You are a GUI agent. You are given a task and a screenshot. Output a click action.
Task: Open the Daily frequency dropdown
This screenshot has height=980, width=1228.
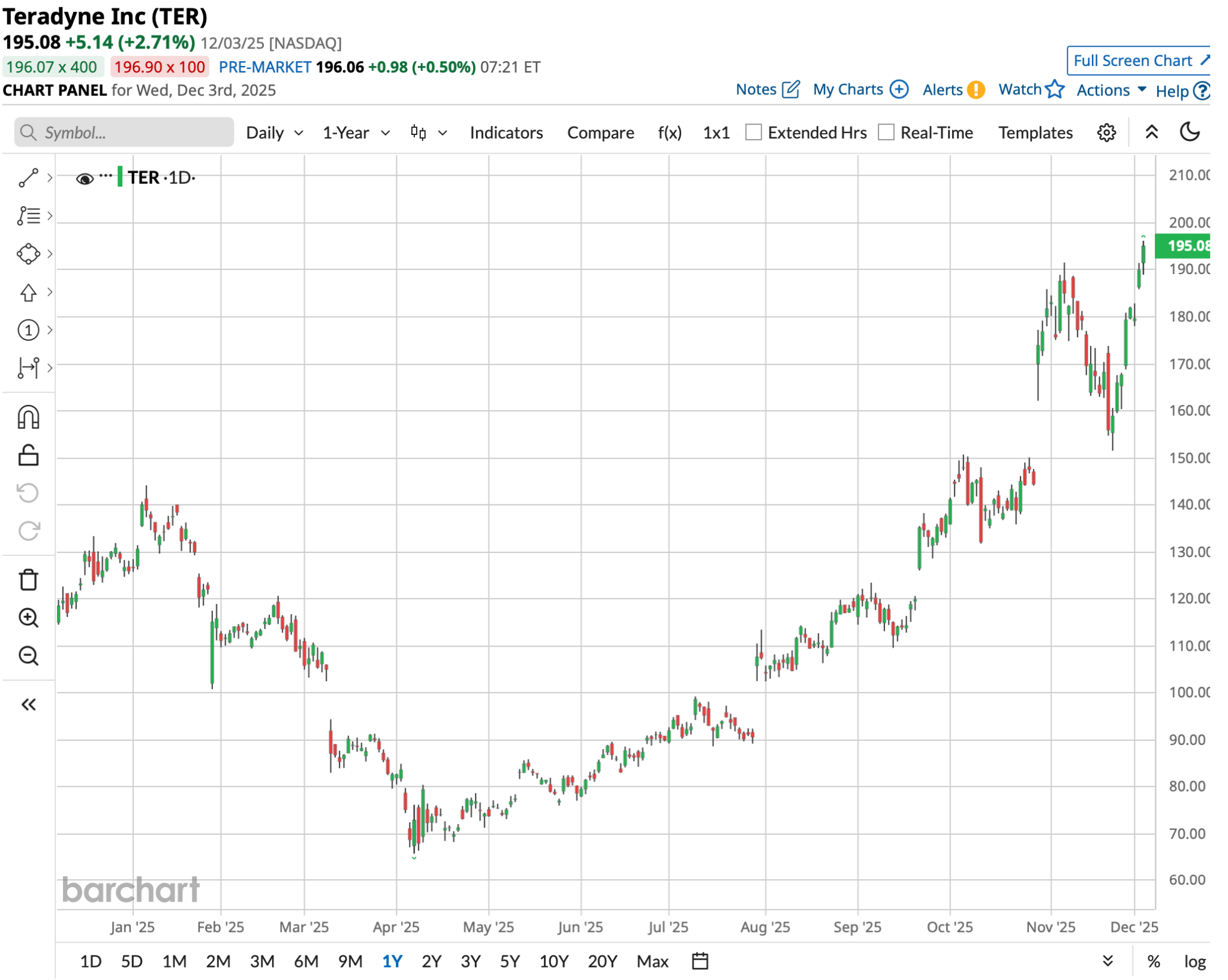pos(275,133)
